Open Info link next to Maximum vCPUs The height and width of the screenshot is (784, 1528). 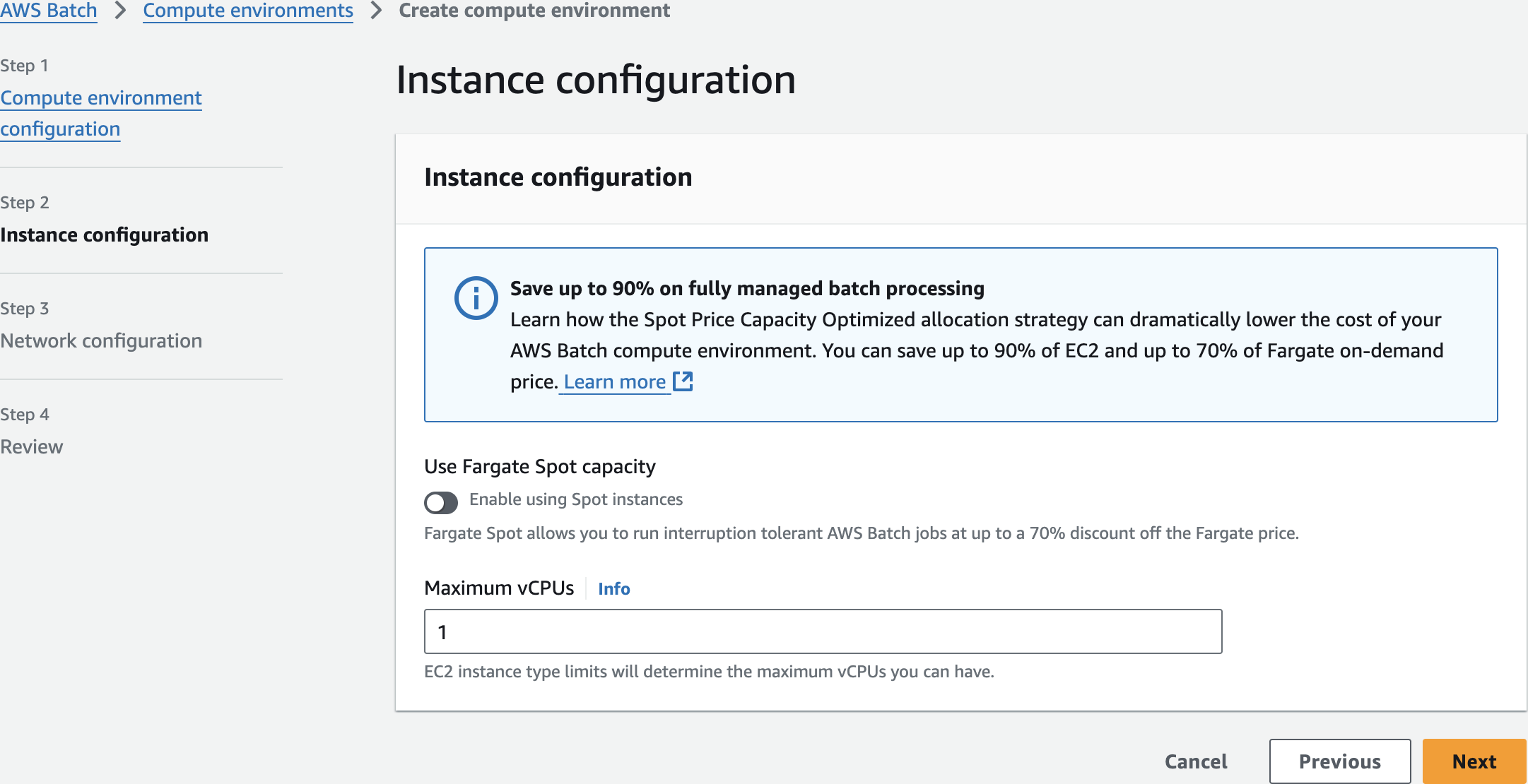pyautogui.click(x=613, y=588)
